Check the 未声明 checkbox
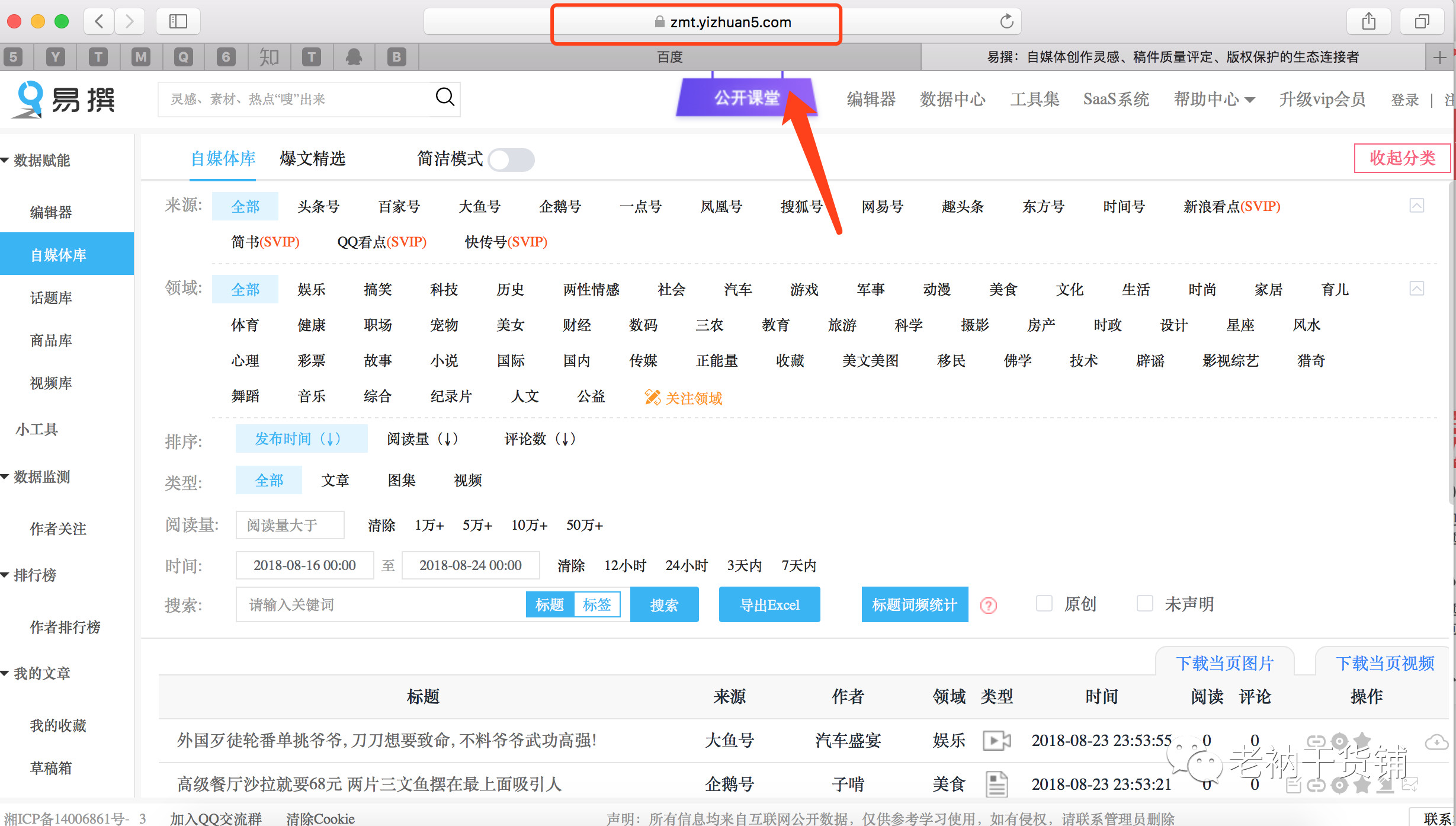 coord(1145,604)
